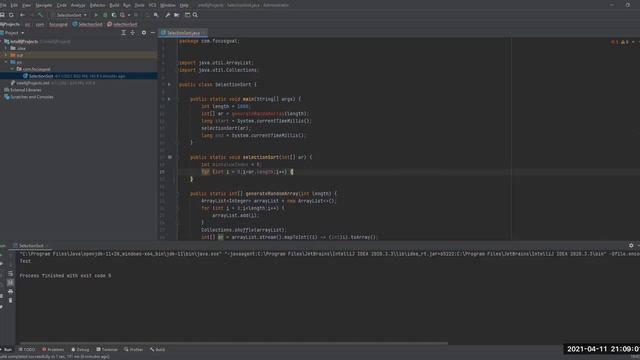Click the error count indicator in editor
640x360 pixels.
tap(614, 42)
